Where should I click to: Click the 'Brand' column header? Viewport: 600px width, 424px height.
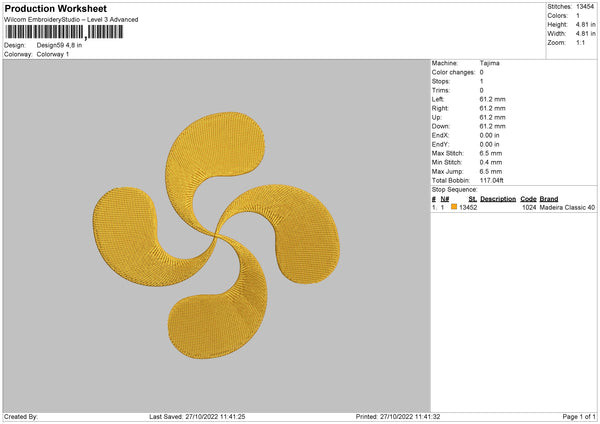[549, 199]
